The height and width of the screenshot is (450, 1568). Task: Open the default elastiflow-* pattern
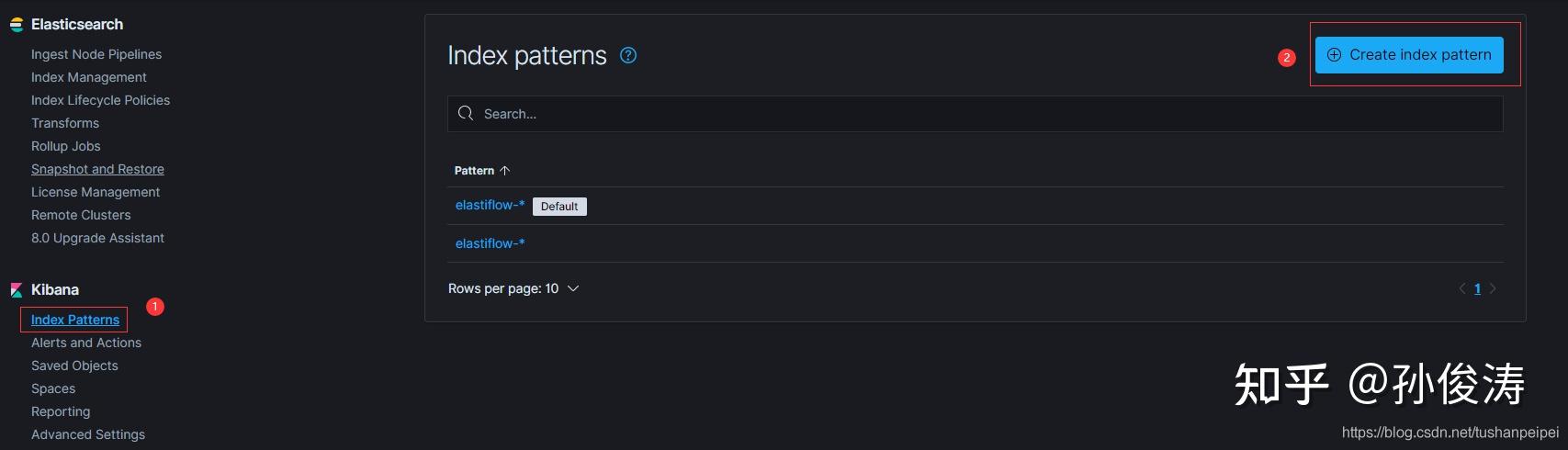pyautogui.click(x=490, y=205)
